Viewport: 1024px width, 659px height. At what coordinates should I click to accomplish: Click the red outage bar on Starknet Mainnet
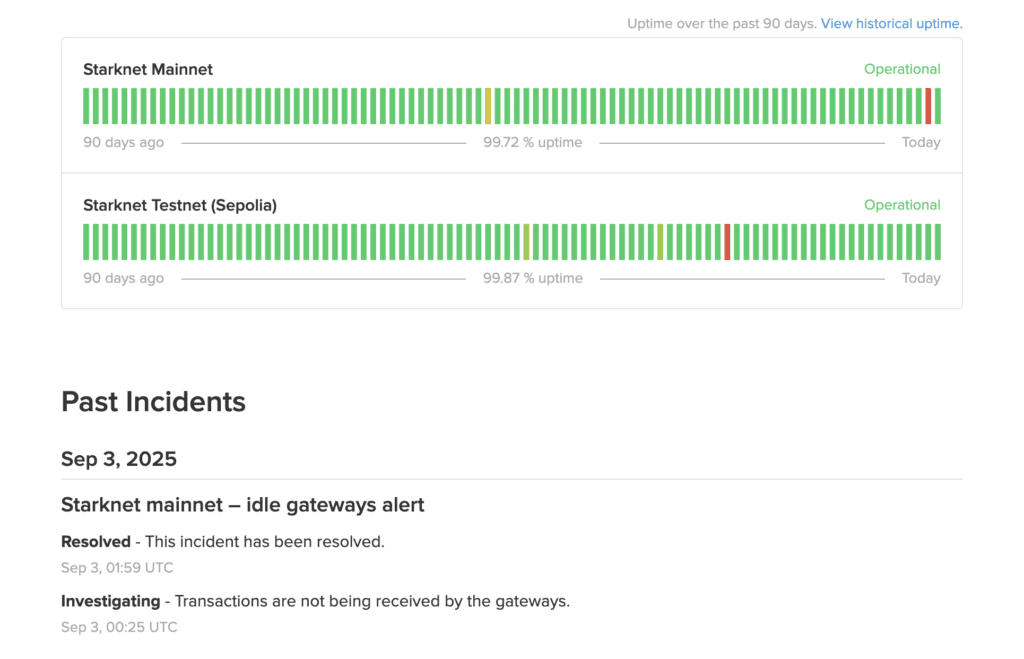pos(928,106)
